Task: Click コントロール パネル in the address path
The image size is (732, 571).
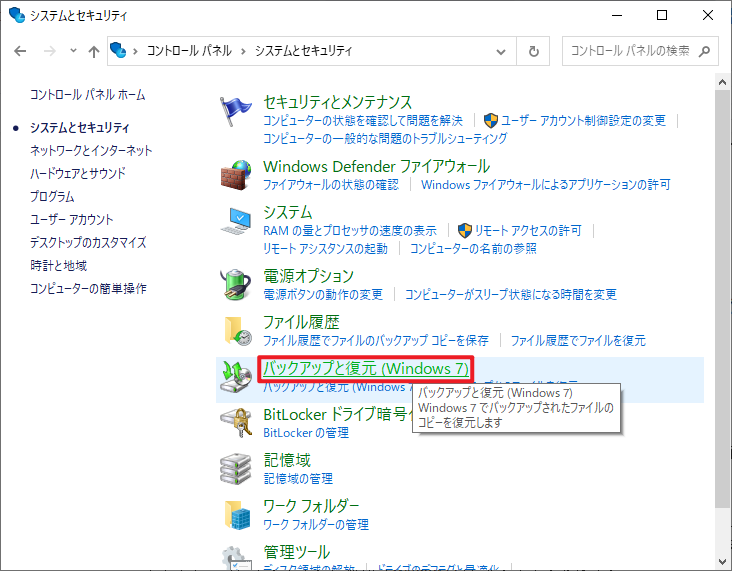Action: point(189,50)
